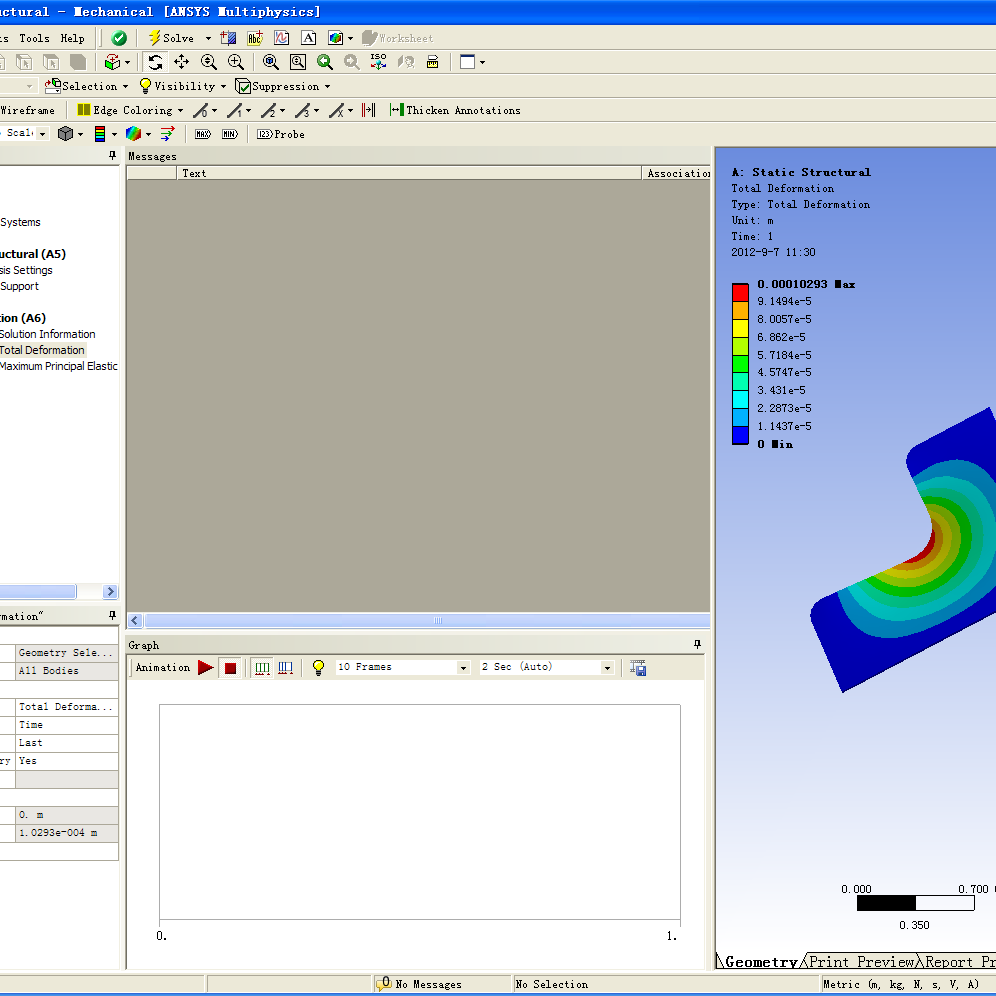Image resolution: width=996 pixels, height=996 pixels.
Task: Click the ISO view icon
Action: 379,61
